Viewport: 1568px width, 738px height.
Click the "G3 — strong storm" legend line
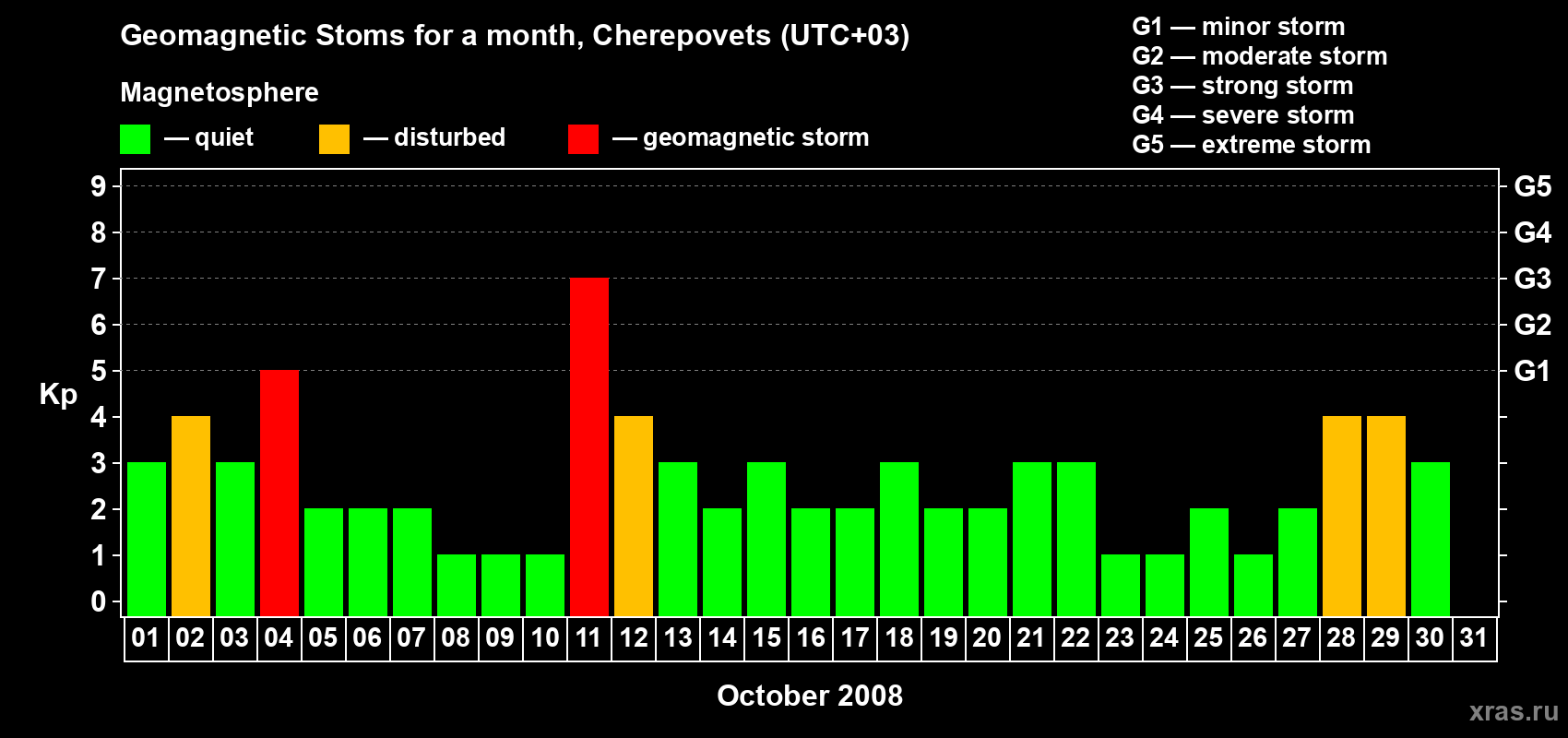(1242, 86)
